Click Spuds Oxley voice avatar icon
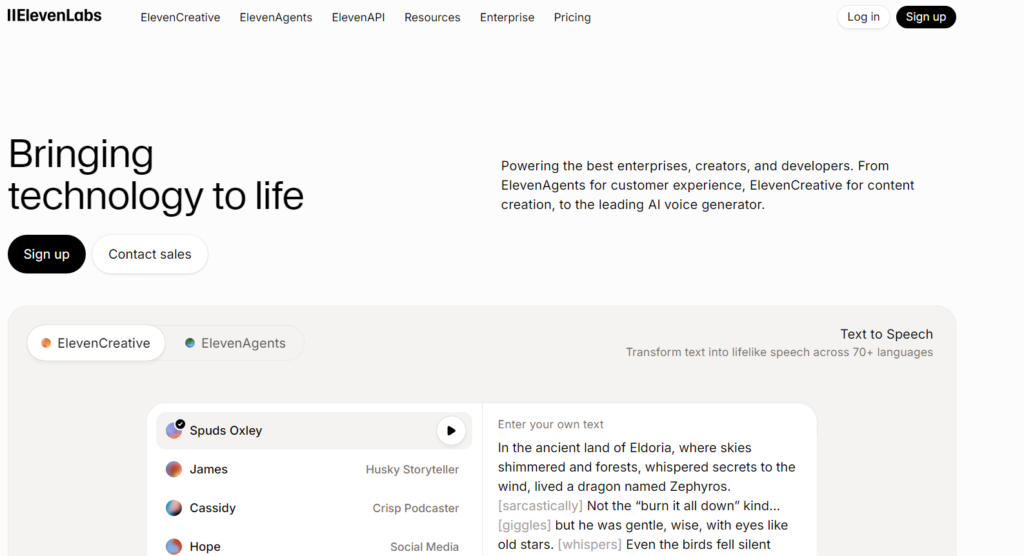 click(174, 431)
